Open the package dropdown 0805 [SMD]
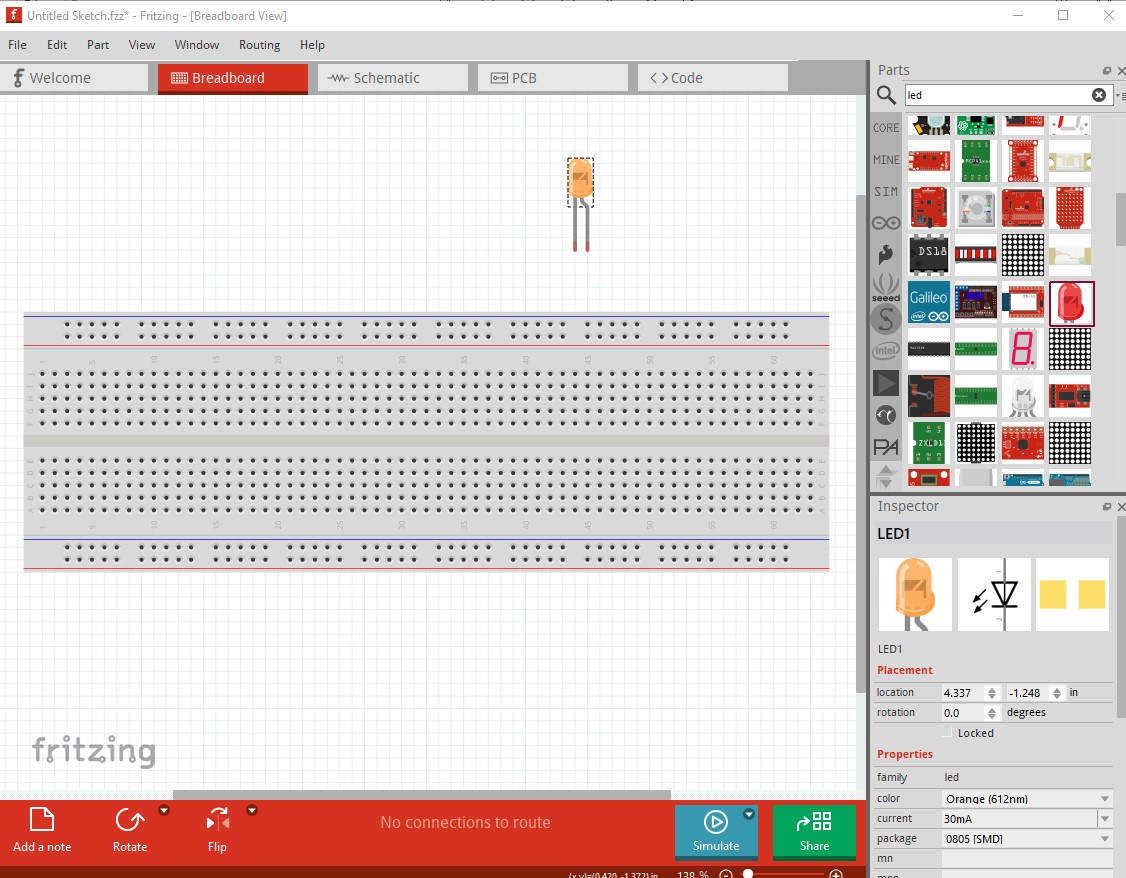The image size is (1126, 878). click(x=1027, y=839)
